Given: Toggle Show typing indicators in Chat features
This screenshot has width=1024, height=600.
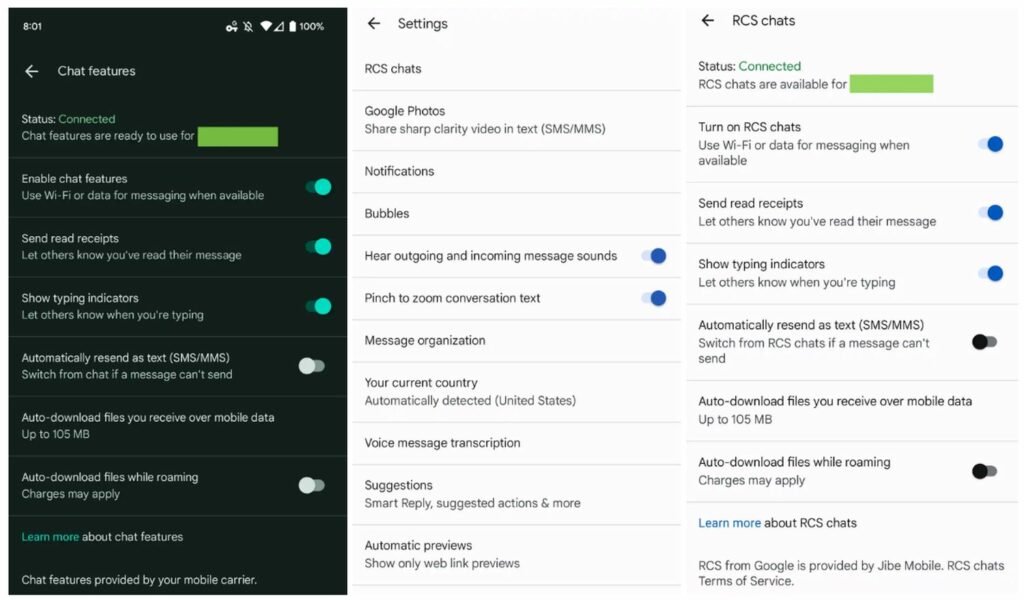Looking at the screenshot, I should [x=319, y=306].
